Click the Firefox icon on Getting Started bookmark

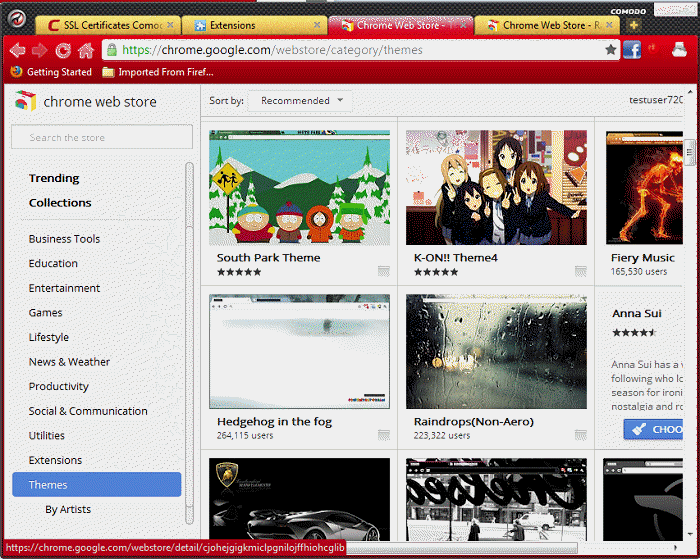tap(16, 71)
